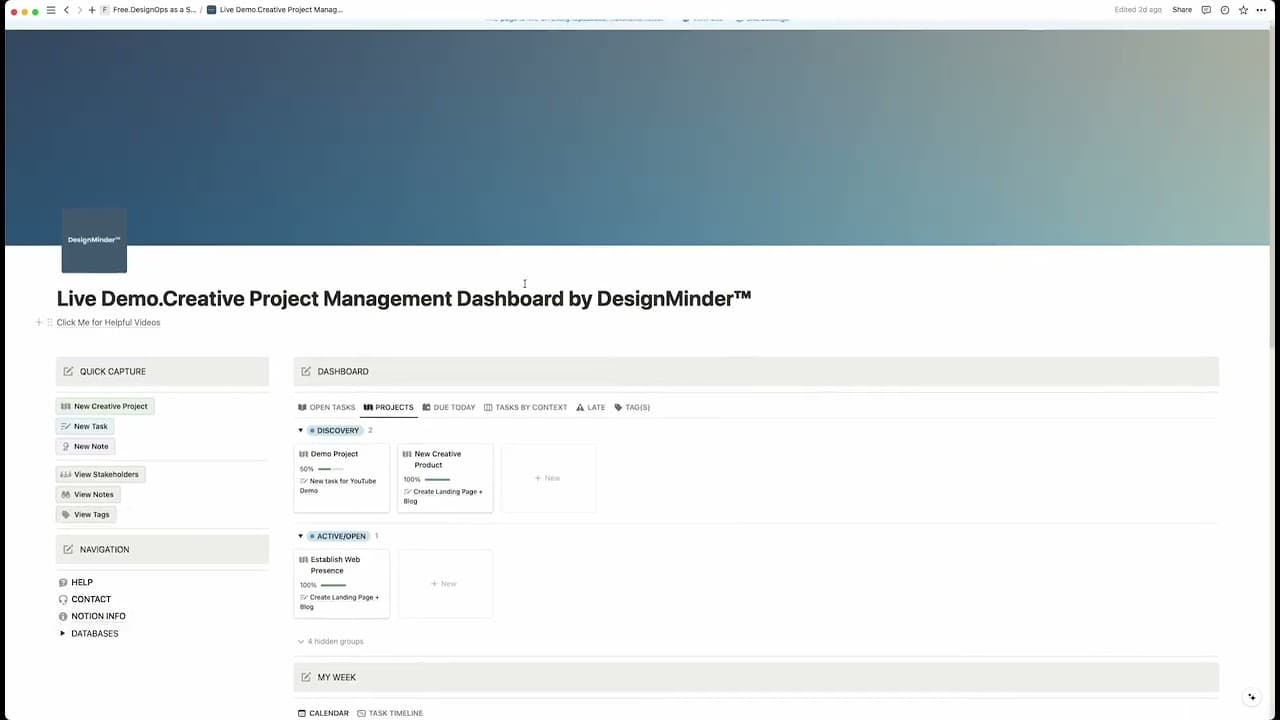1280x720 pixels.
Task: Open the three-dot page options menu
Action: [x=1261, y=10]
